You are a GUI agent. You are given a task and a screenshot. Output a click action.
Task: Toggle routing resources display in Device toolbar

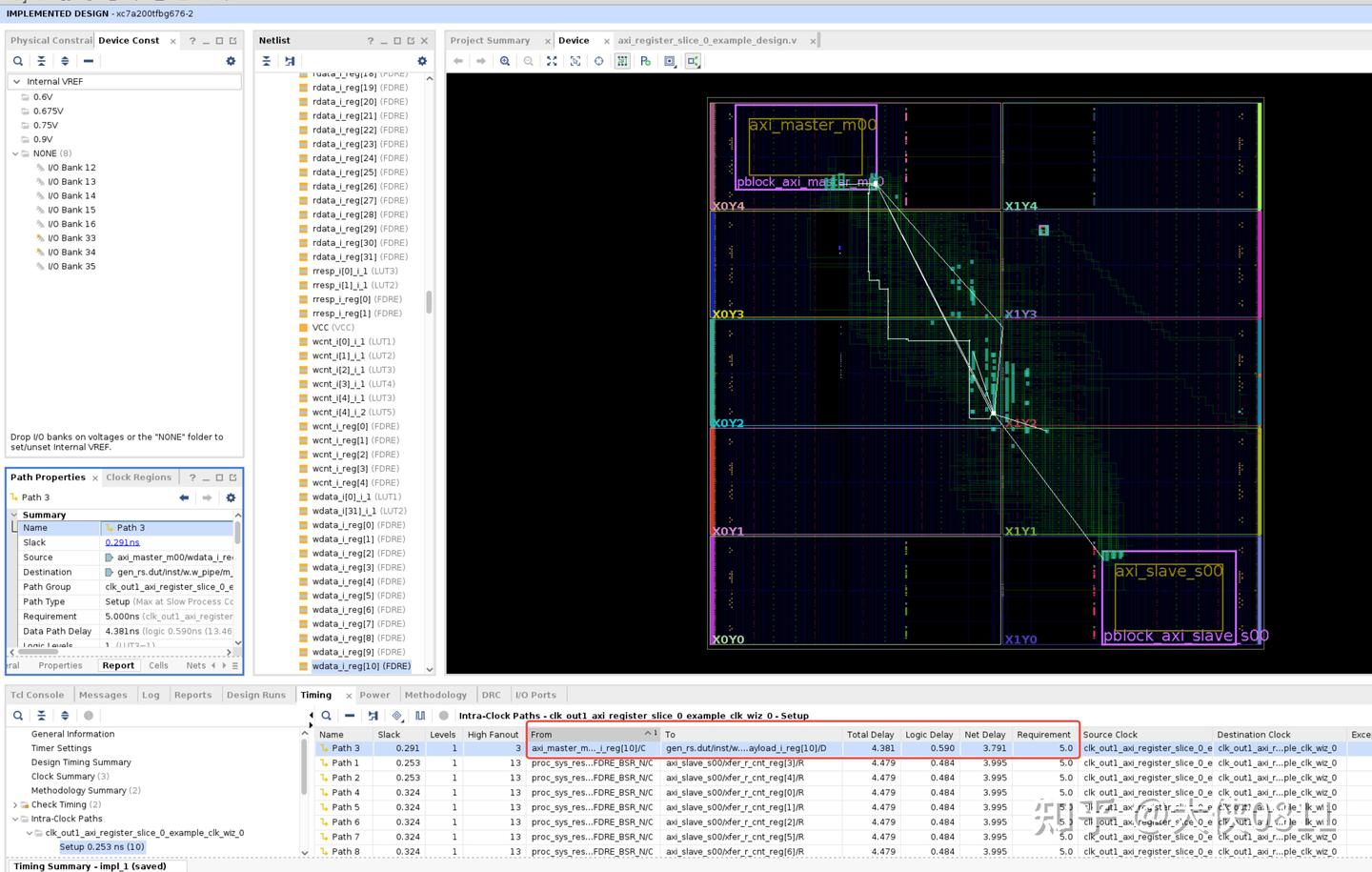(622, 61)
